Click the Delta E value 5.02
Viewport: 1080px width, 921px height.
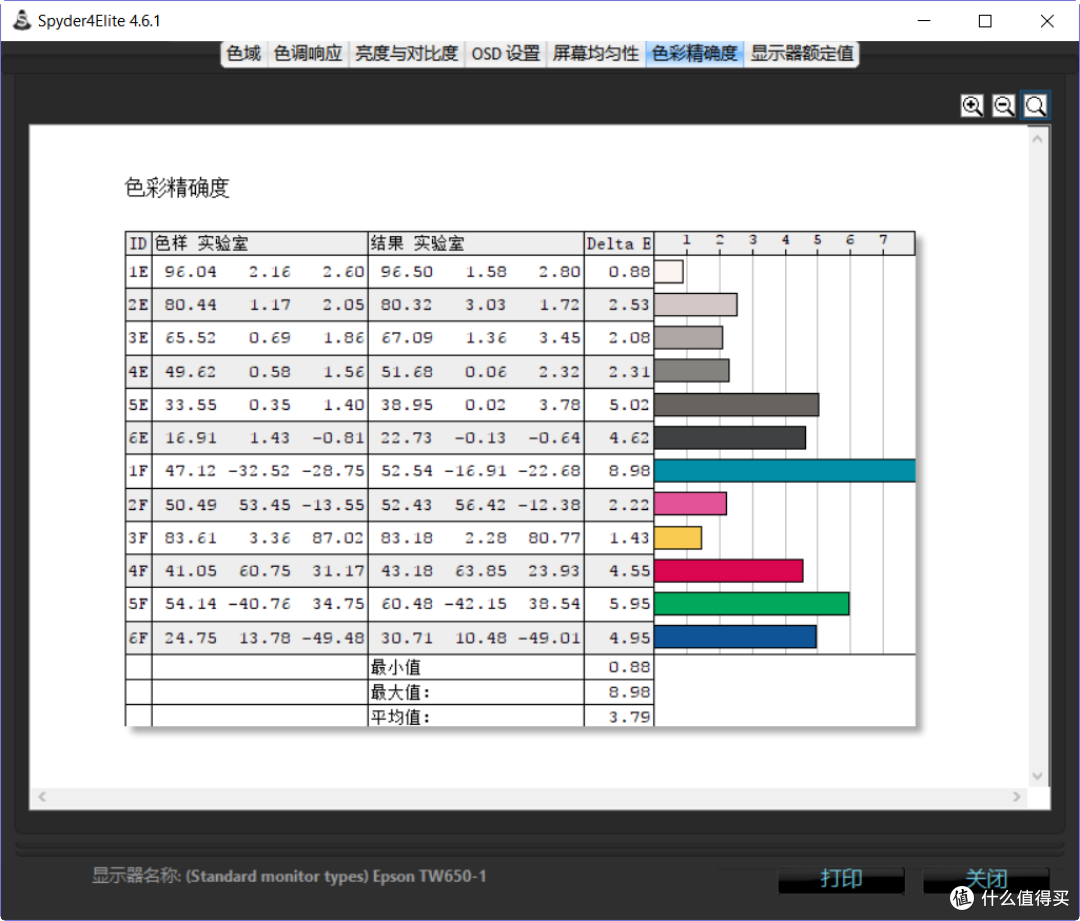coord(629,405)
